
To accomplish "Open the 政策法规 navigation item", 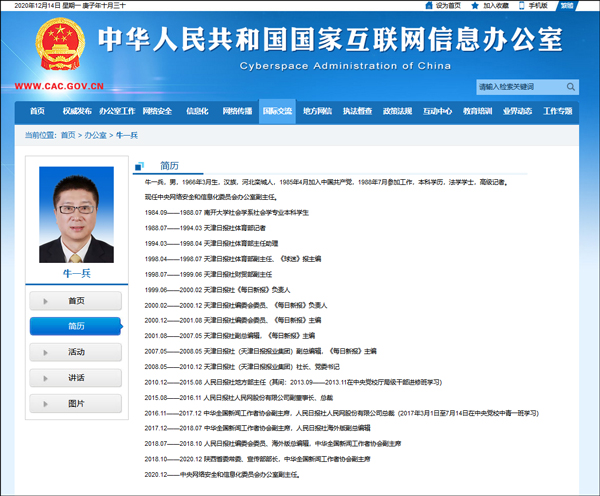I will pyautogui.click(x=397, y=111).
